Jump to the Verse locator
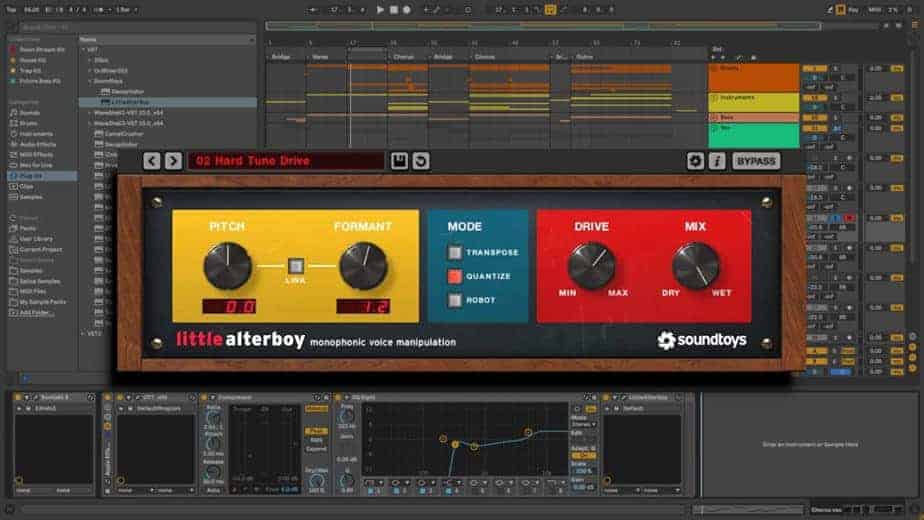924x520 pixels. click(x=320, y=57)
